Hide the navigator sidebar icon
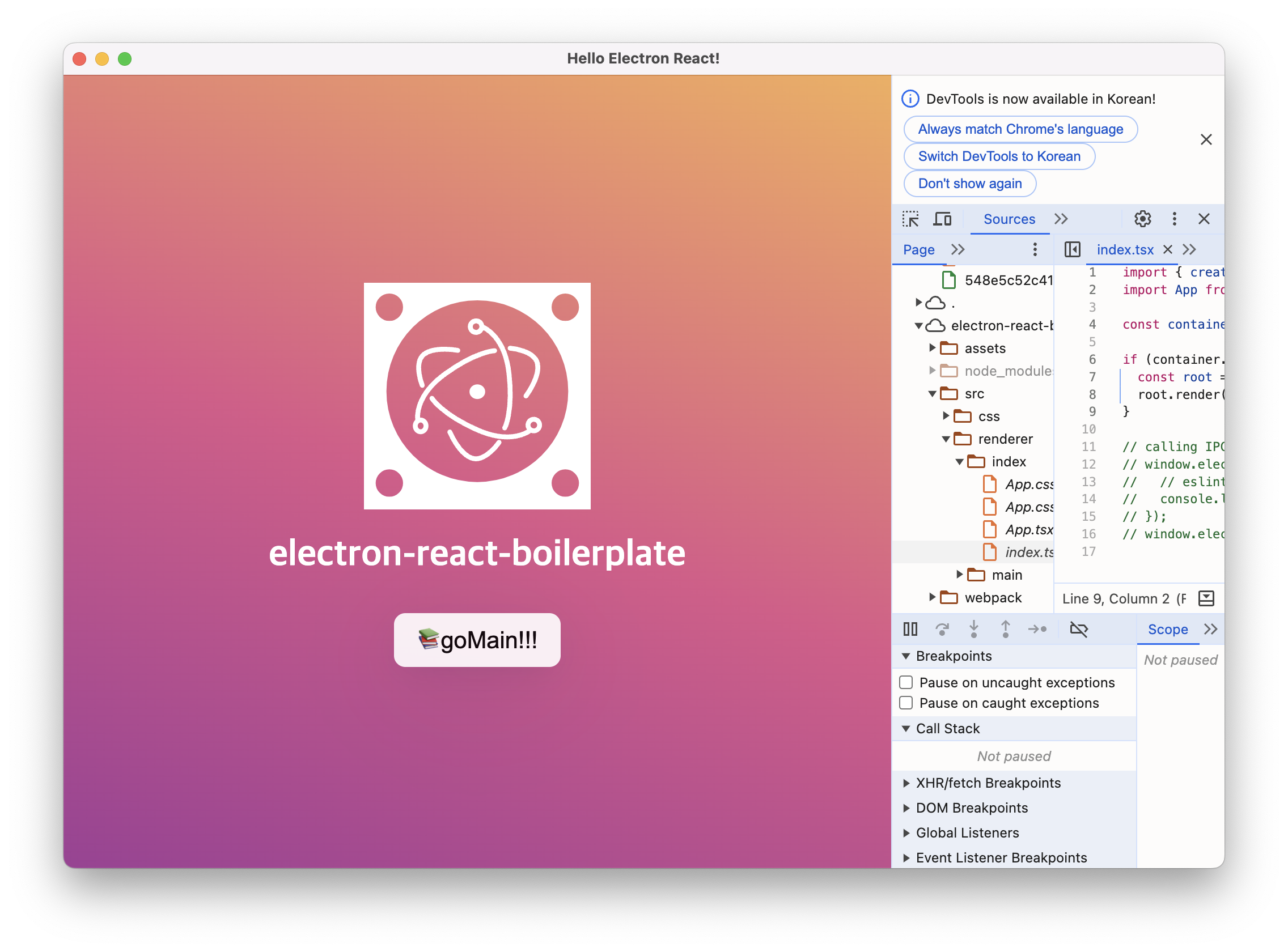Image resolution: width=1288 pixels, height=952 pixels. pos(1072,249)
